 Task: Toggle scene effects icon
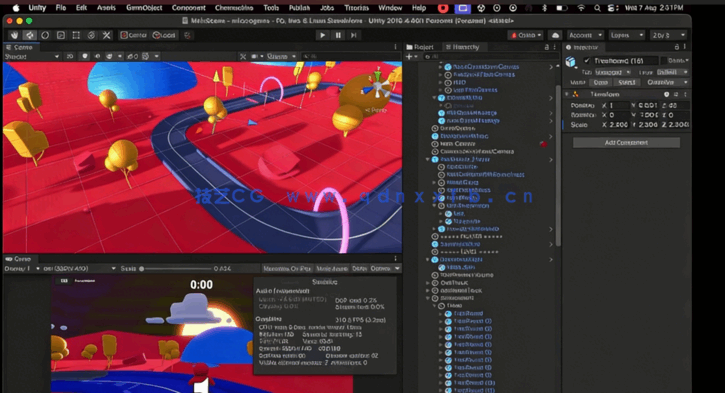(109, 56)
